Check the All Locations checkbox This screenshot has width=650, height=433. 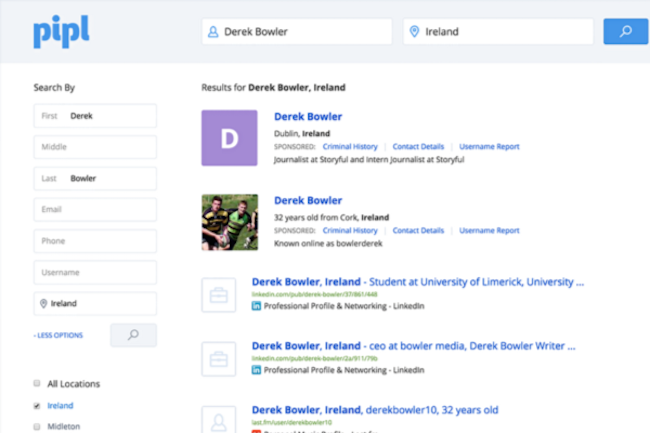[x=37, y=383]
